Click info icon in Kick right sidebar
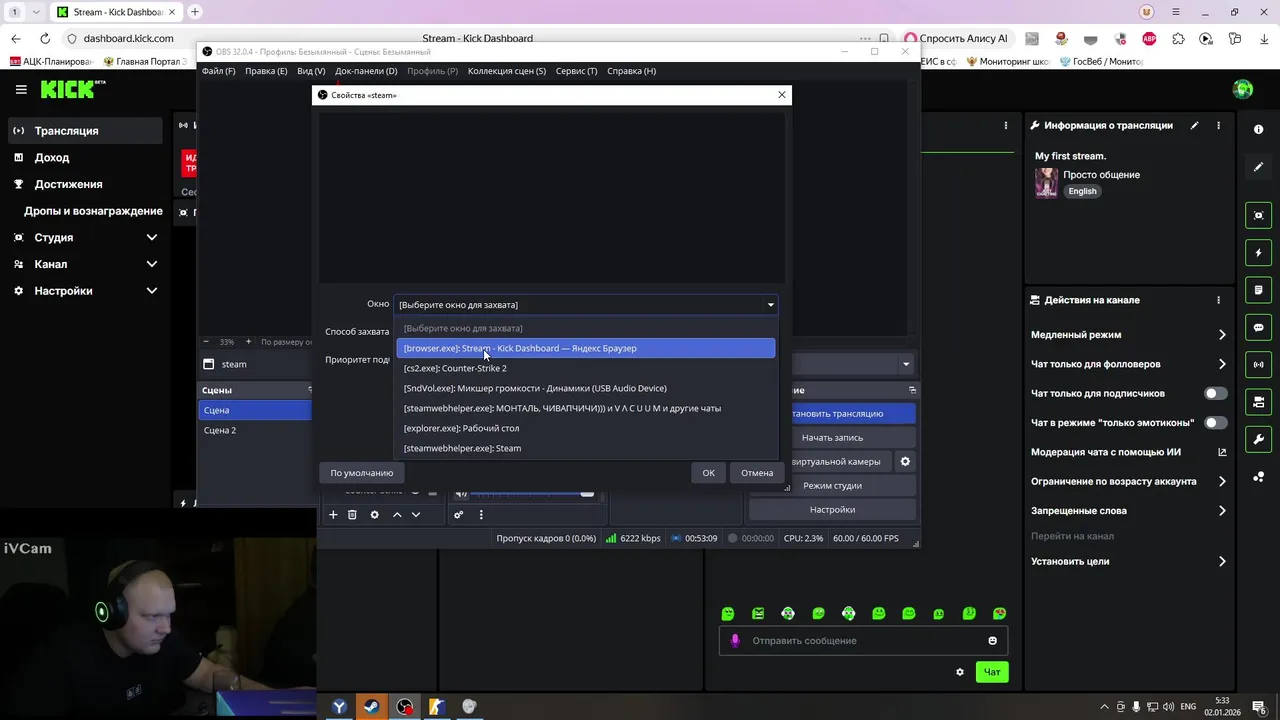This screenshot has width=1280, height=720. 1258,130
